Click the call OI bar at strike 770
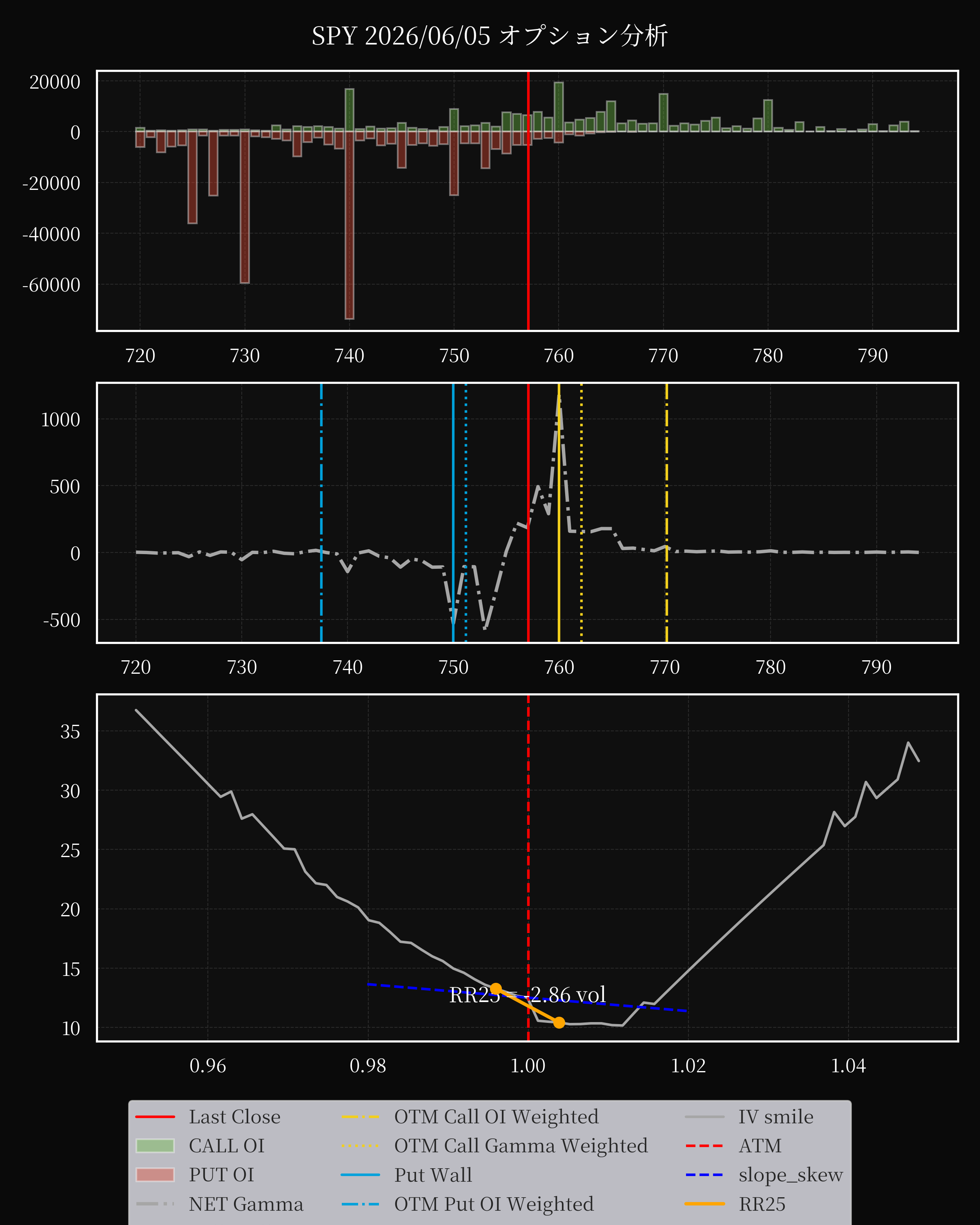Screen dimensions: 980x1225 click(x=664, y=113)
